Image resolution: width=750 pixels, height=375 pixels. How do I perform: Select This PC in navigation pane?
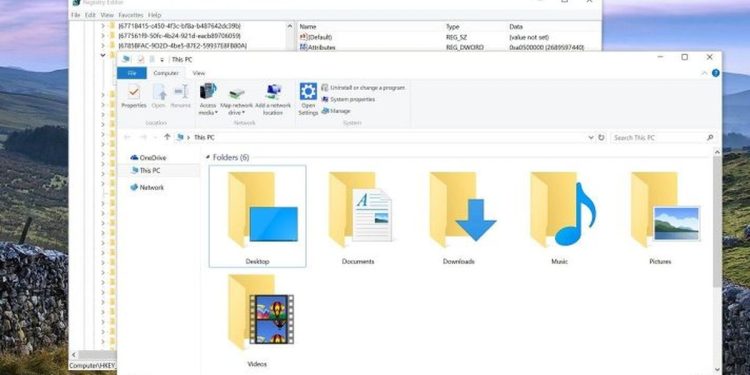pos(146,171)
